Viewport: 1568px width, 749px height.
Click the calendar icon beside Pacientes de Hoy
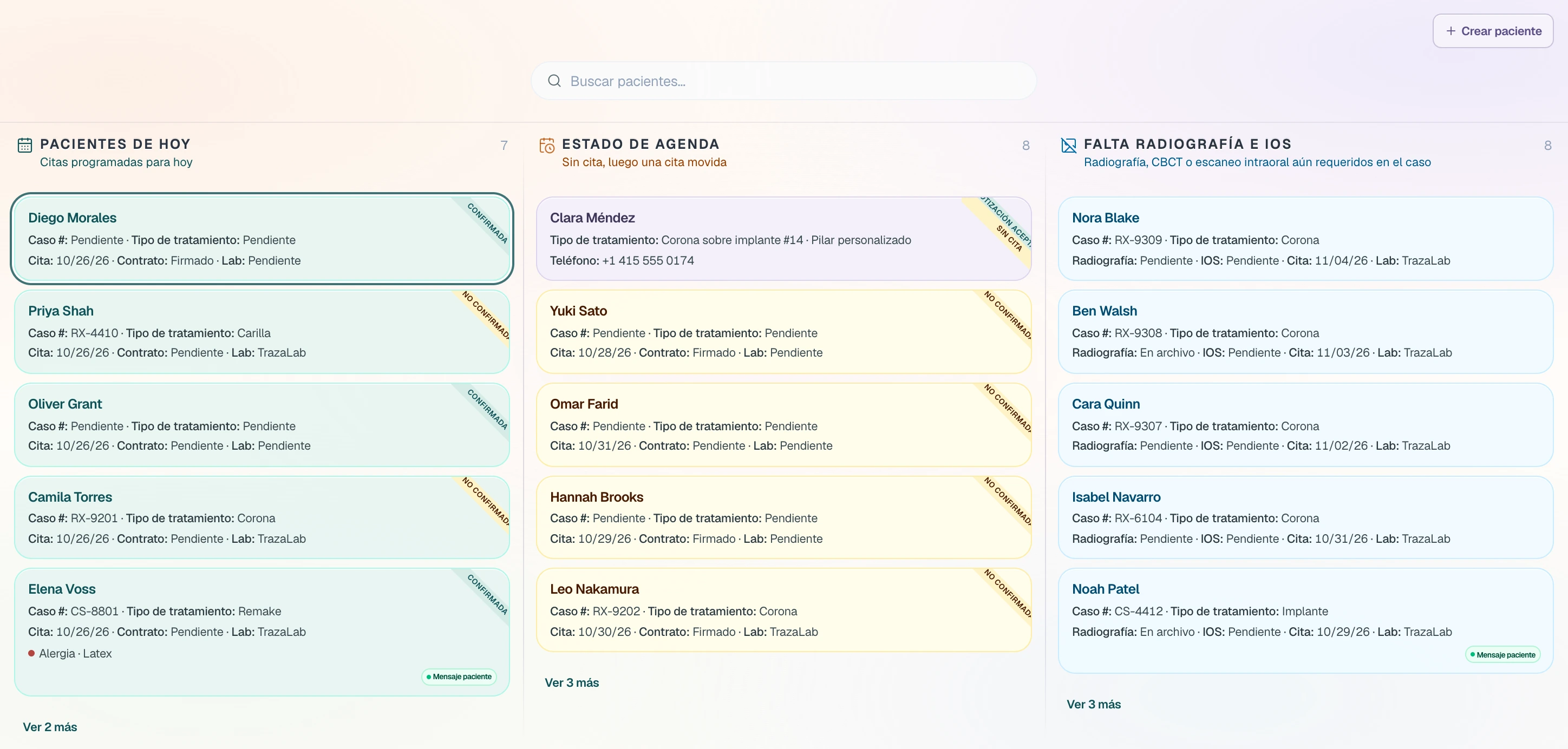[x=24, y=145]
